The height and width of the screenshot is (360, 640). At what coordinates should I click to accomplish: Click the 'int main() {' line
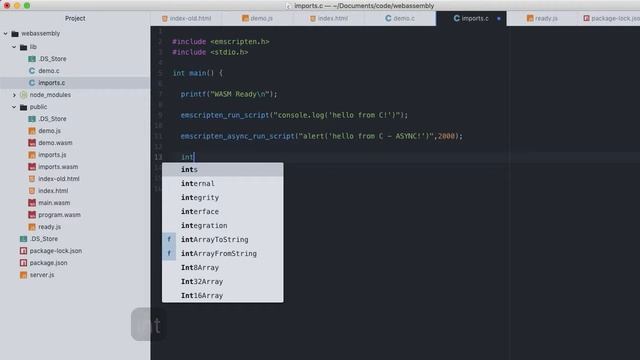(198, 73)
